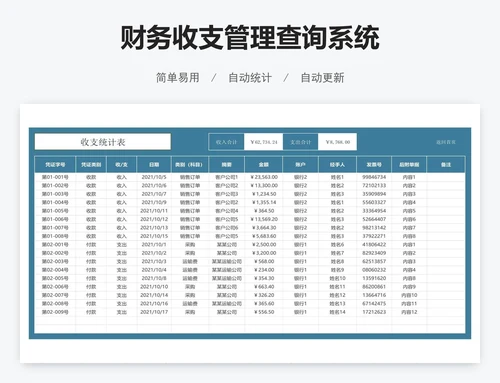Click the income total ¥62,734.24 value

point(264,142)
